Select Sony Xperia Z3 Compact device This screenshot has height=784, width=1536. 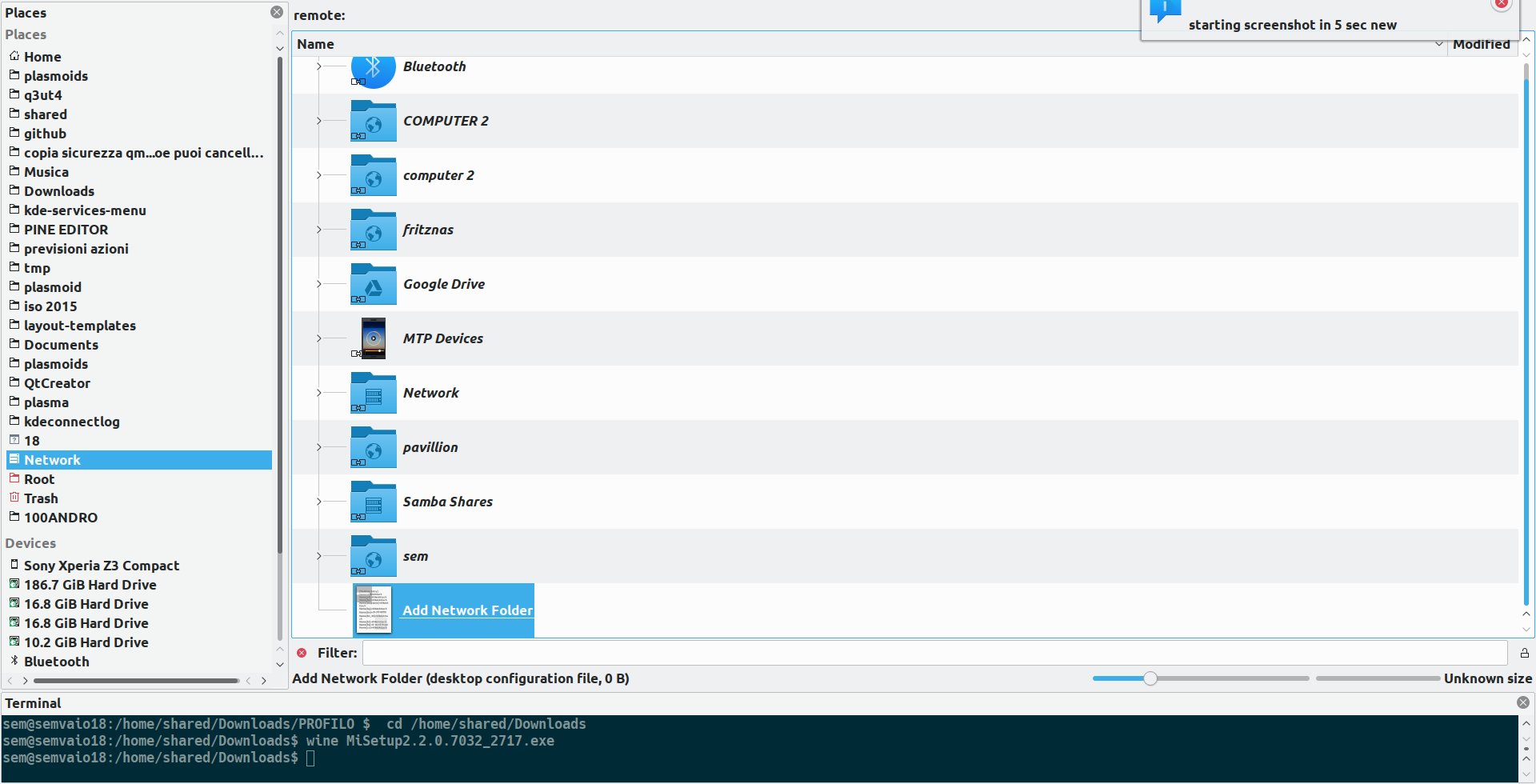tap(102, 566)
